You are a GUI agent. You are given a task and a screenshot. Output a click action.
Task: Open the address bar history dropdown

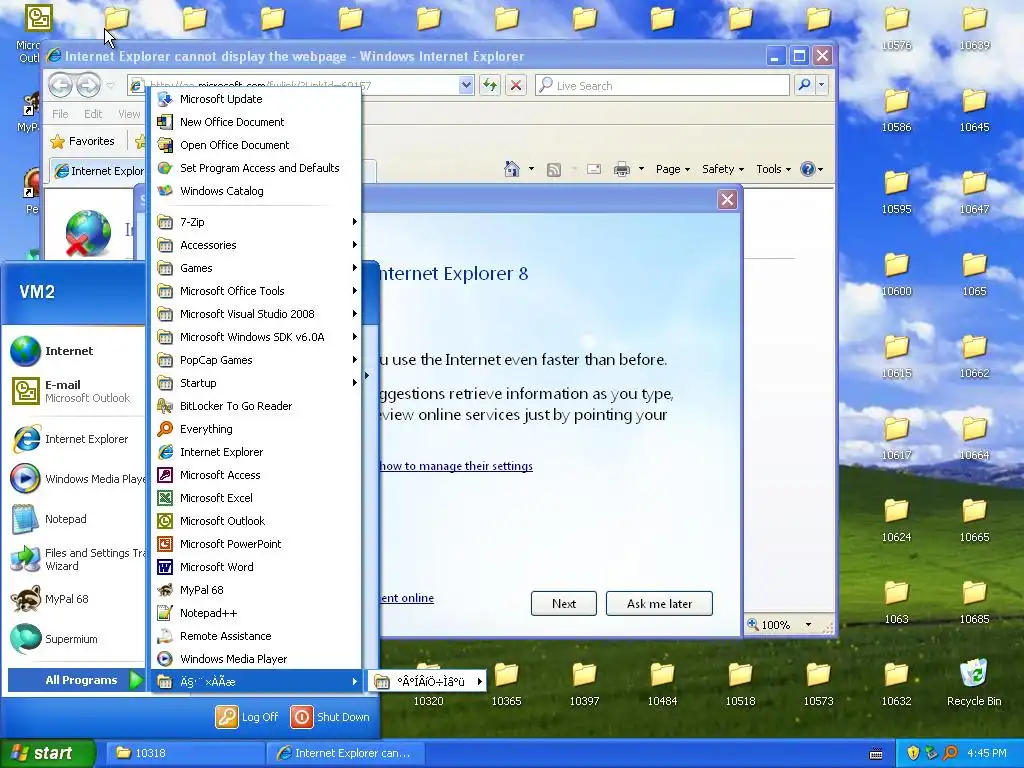pos(466,85)
